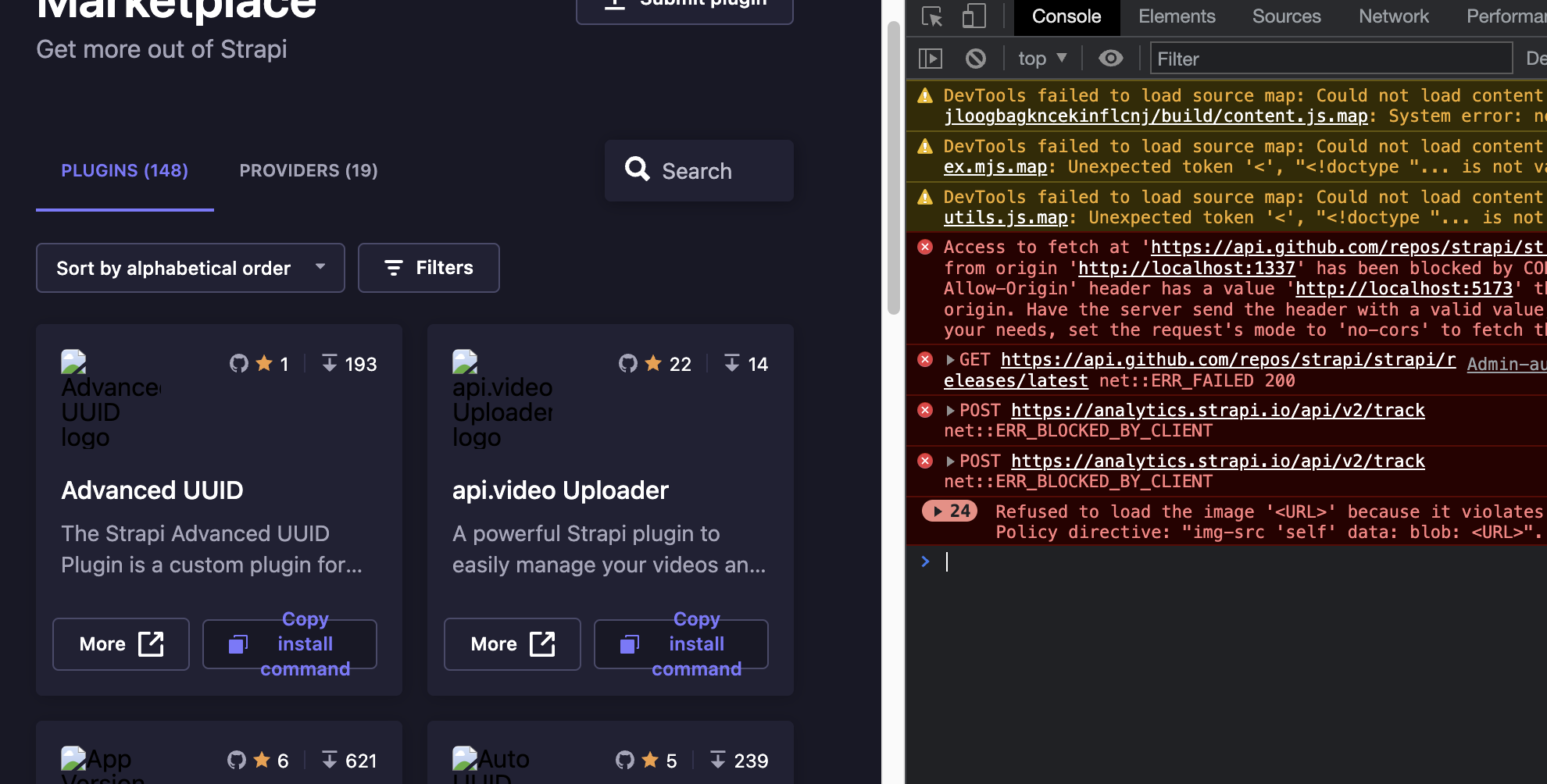
Task: Click More on api.video Uploader card
Action: (513, 644)
